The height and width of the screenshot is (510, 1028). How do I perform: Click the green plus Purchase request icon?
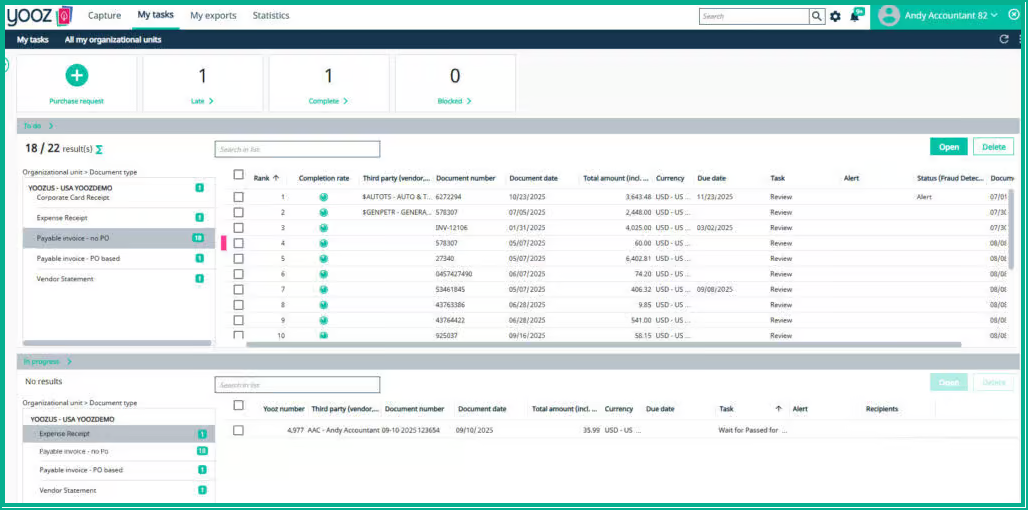click(x=77, y=76)
